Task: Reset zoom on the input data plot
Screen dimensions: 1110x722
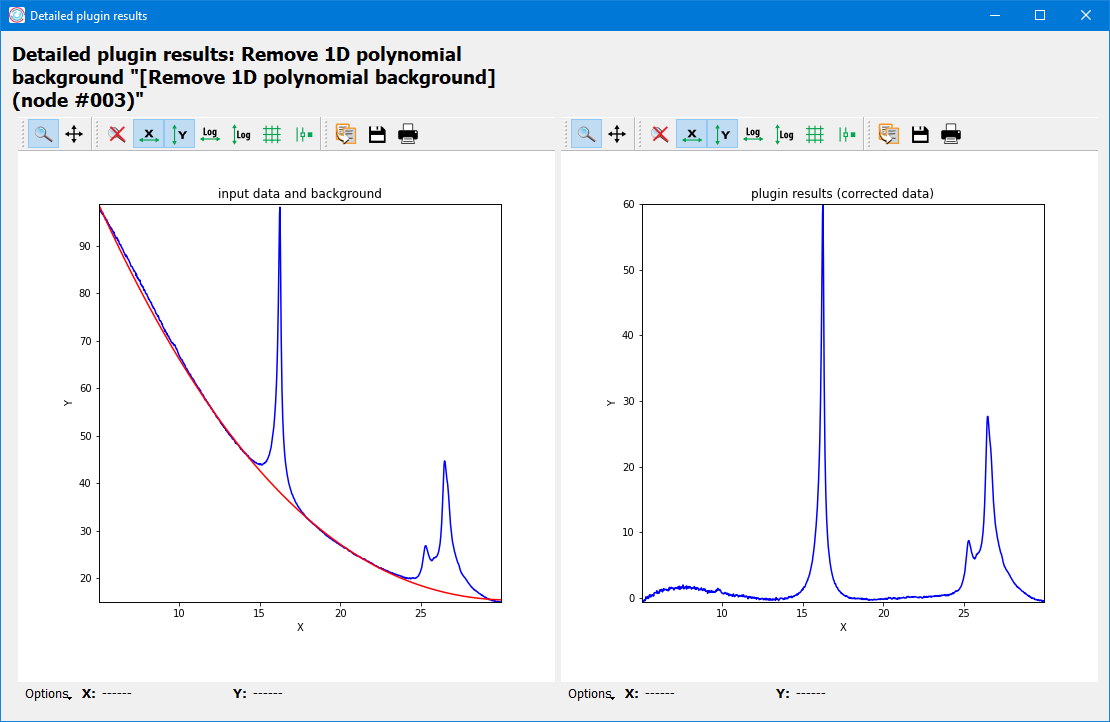Action: (117, 134)
